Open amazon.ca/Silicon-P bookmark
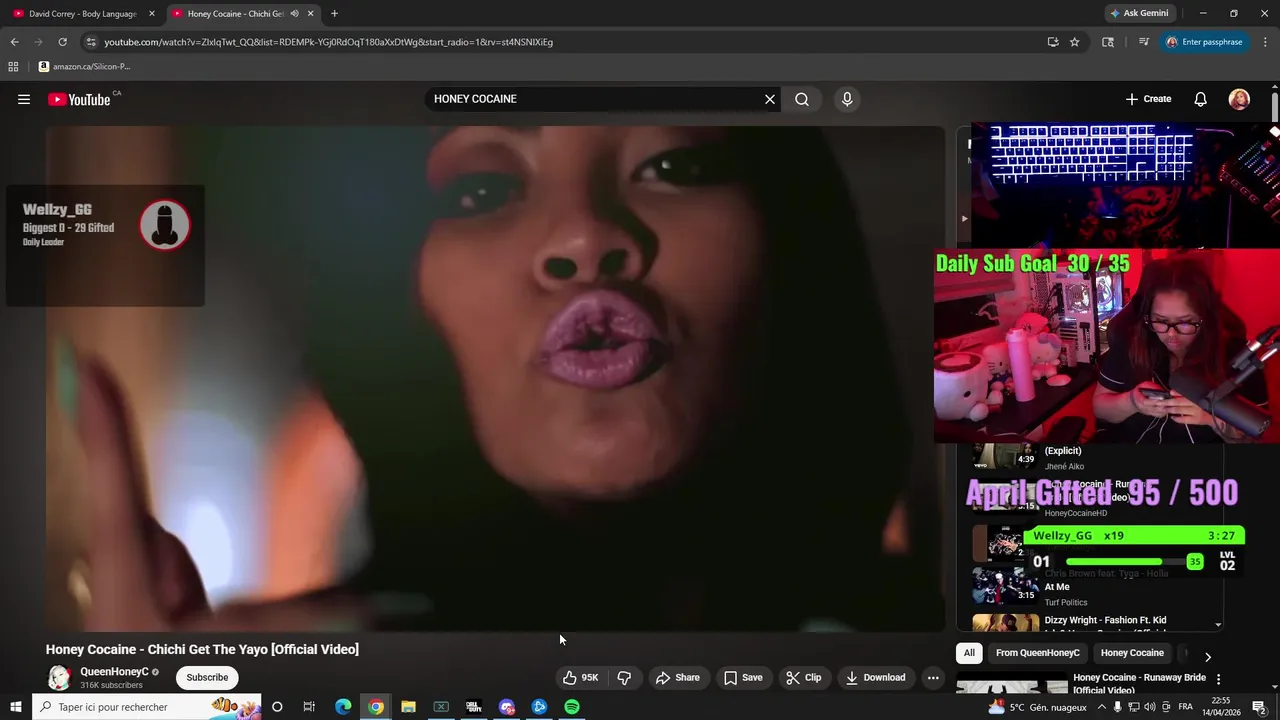The image size is (1280, 720). coord(85,67)
